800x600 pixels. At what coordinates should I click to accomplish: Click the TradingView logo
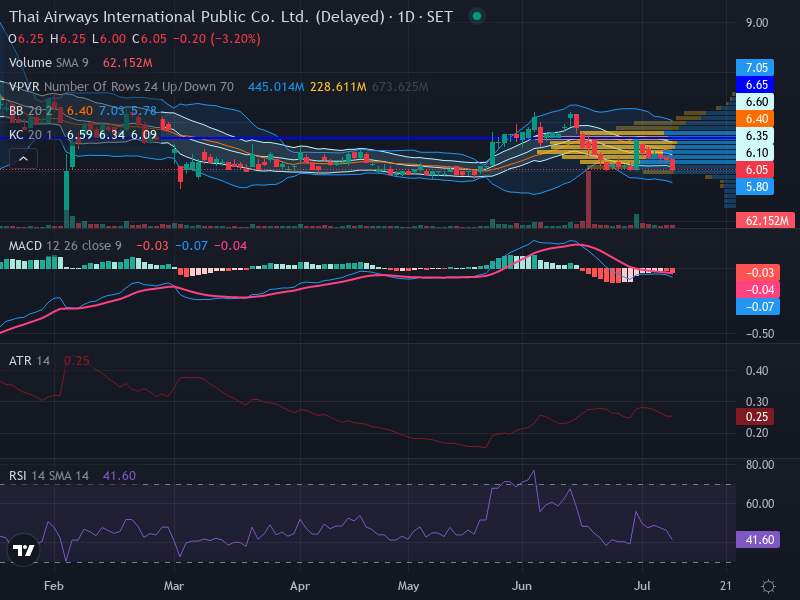[x=23, y=550]
